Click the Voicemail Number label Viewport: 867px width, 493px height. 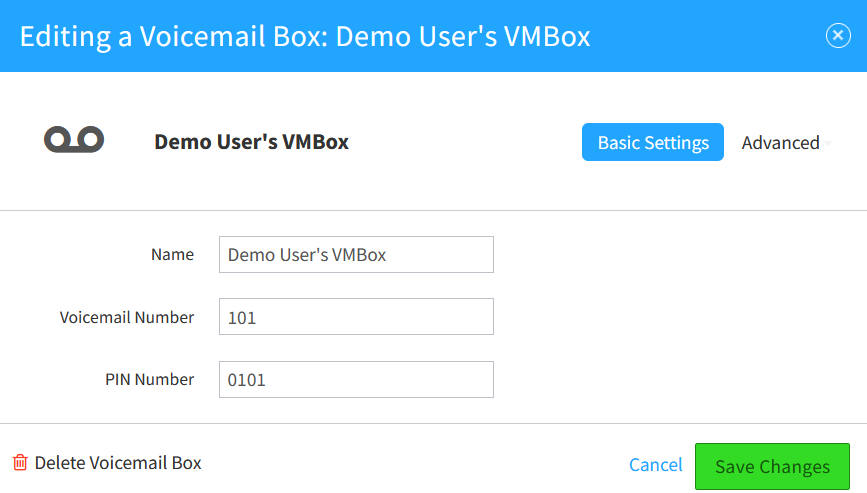(x=127, y=317)
